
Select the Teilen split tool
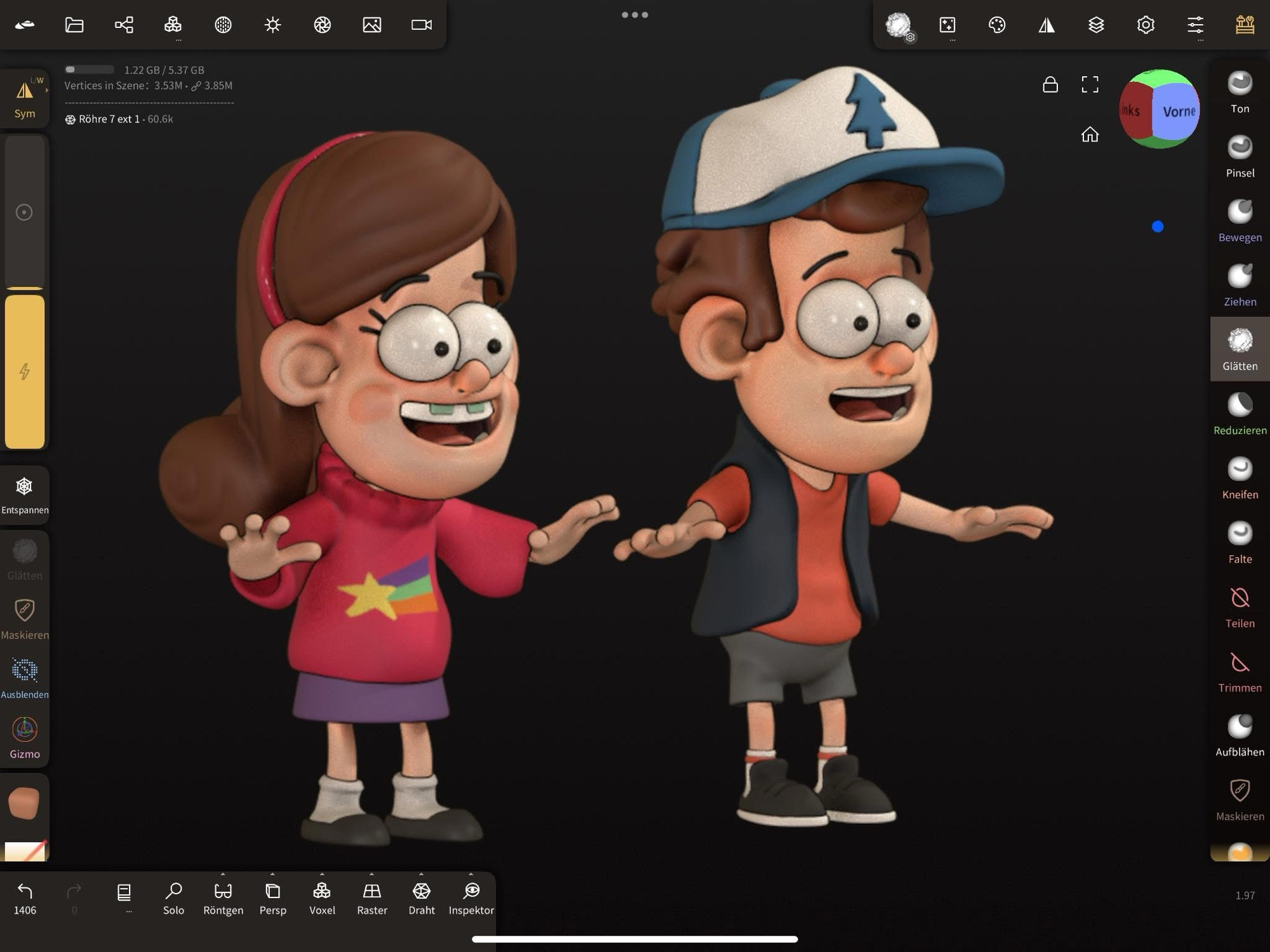1240,607
